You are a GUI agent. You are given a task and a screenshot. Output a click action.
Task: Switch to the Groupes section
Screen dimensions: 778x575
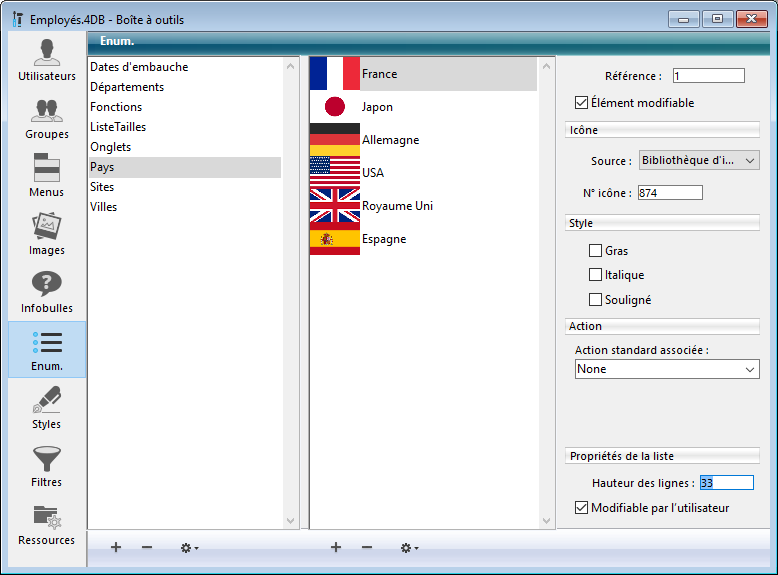click(x=46, y=118)
